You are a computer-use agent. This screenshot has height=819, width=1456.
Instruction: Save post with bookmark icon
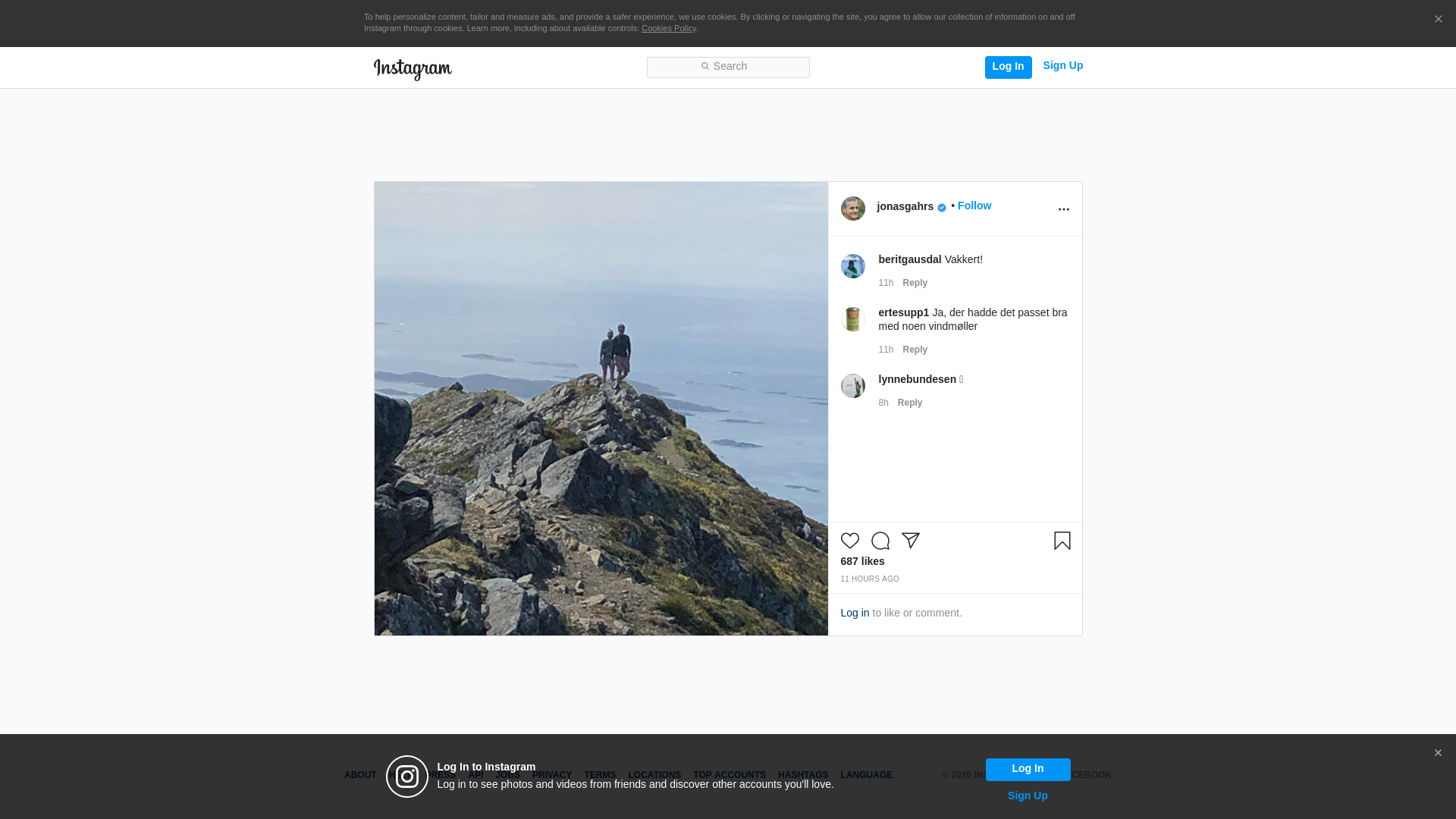1062,541
